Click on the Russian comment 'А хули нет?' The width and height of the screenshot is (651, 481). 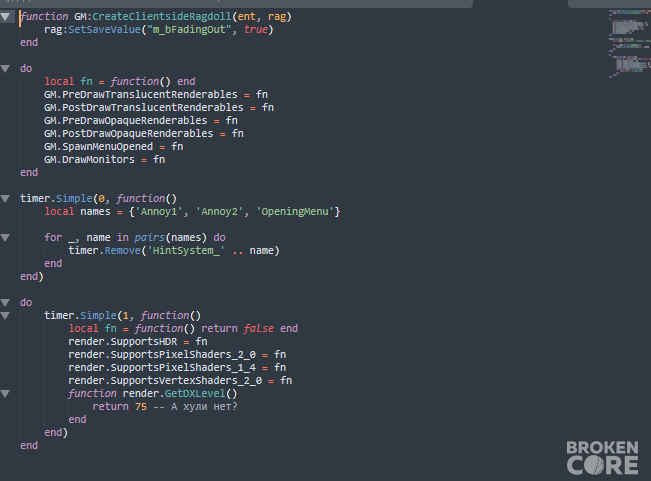coord(204,407)
